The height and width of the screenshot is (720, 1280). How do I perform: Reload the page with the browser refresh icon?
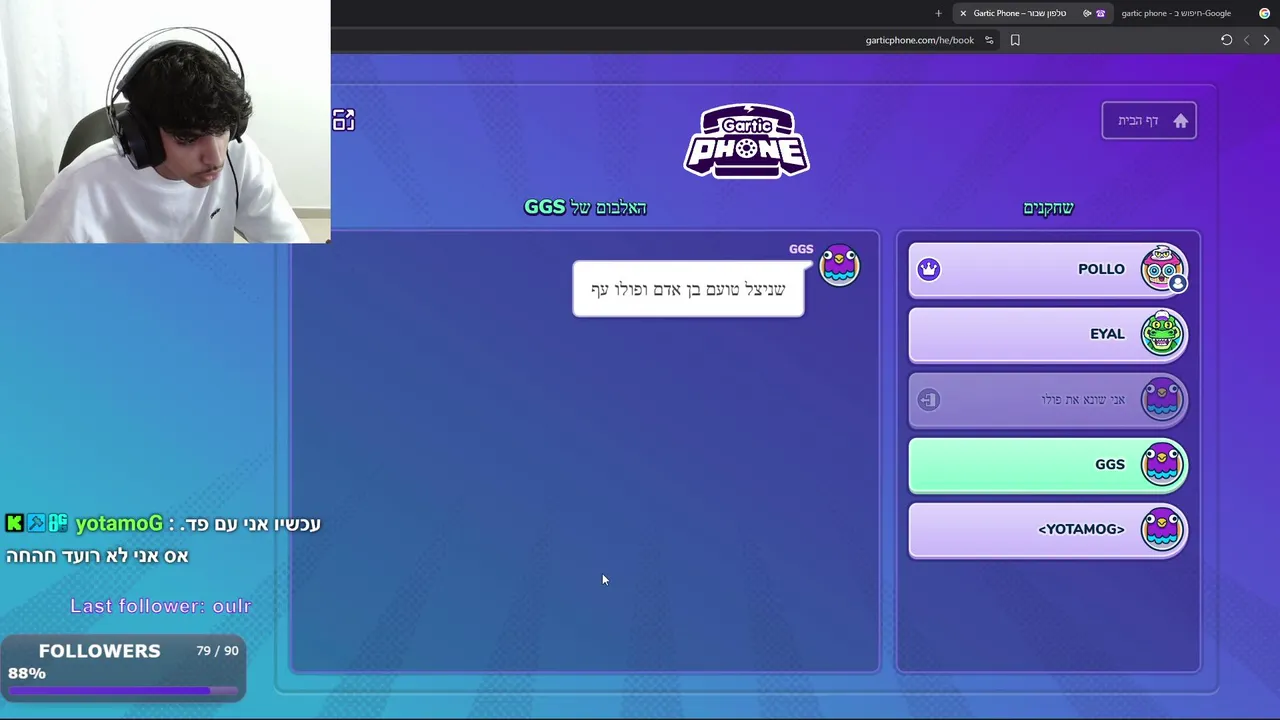[x=1226, y=40]
